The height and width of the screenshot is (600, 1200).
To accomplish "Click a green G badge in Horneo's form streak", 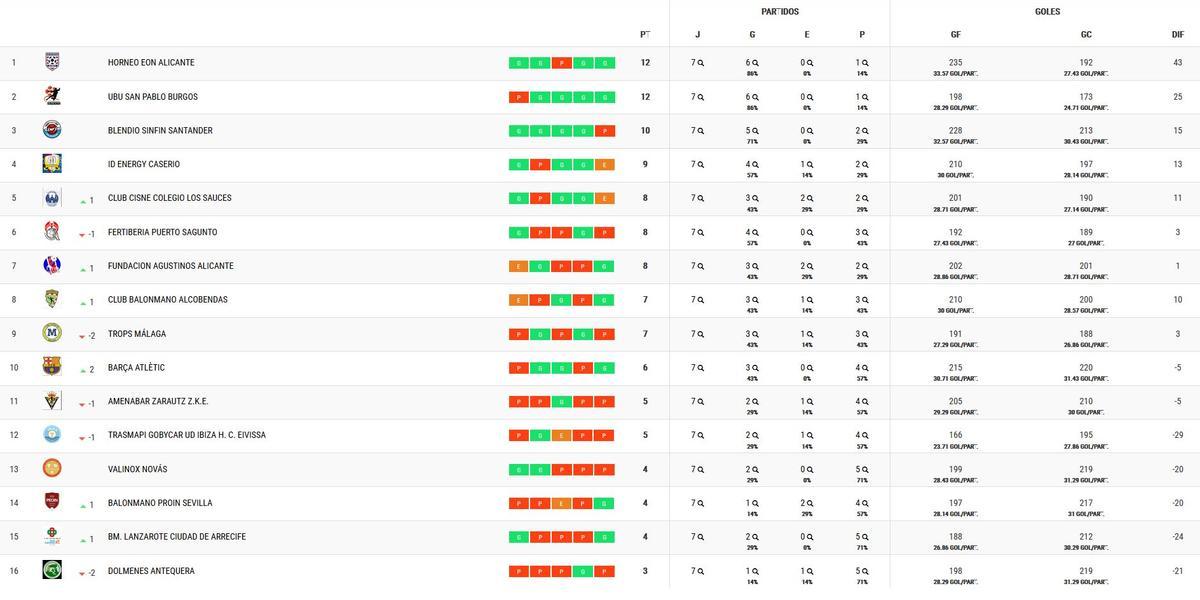I will coord(521,60).
